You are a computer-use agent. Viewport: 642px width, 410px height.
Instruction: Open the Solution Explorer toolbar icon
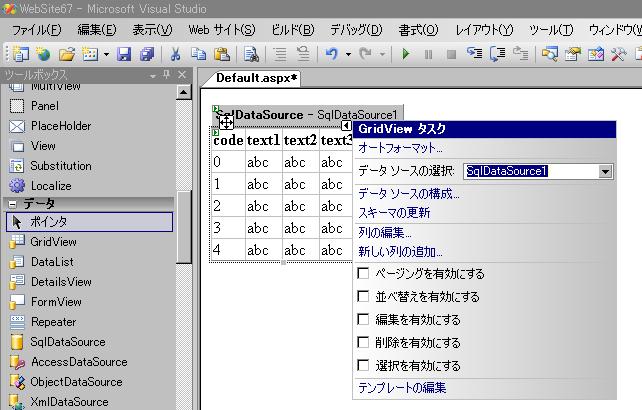click(x=549, y=54)
